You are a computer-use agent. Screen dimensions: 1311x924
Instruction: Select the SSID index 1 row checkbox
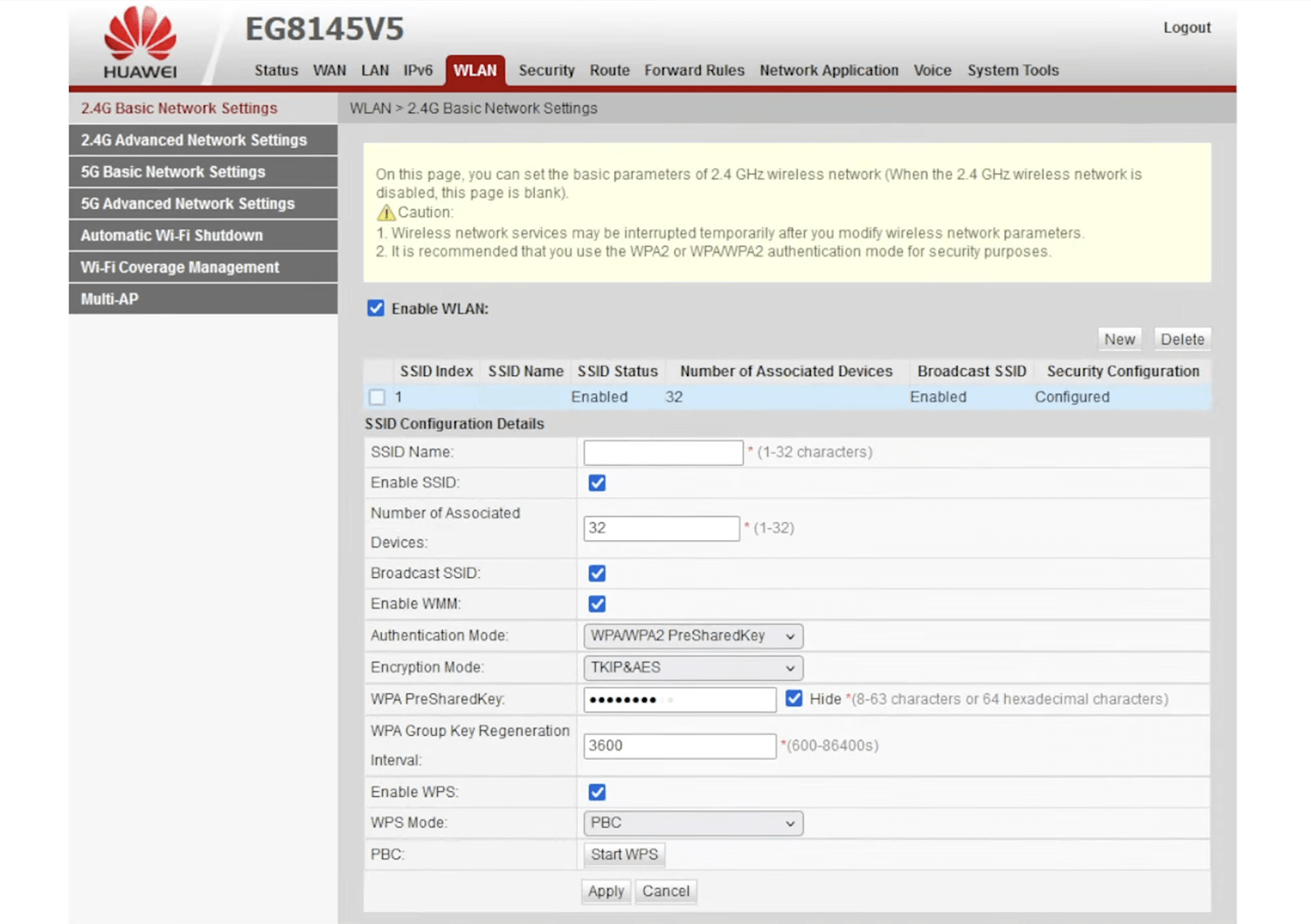[x=377, y=397]
